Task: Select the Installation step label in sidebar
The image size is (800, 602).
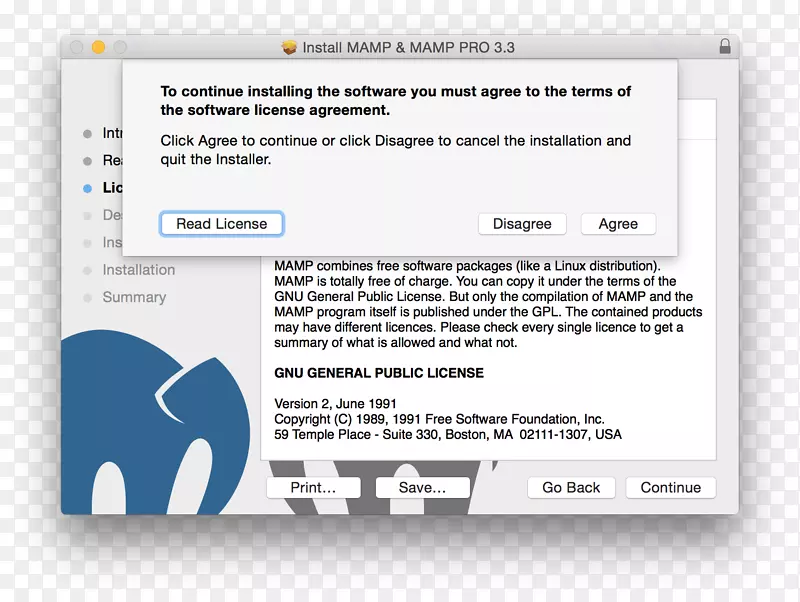Action: click(138, 270)
